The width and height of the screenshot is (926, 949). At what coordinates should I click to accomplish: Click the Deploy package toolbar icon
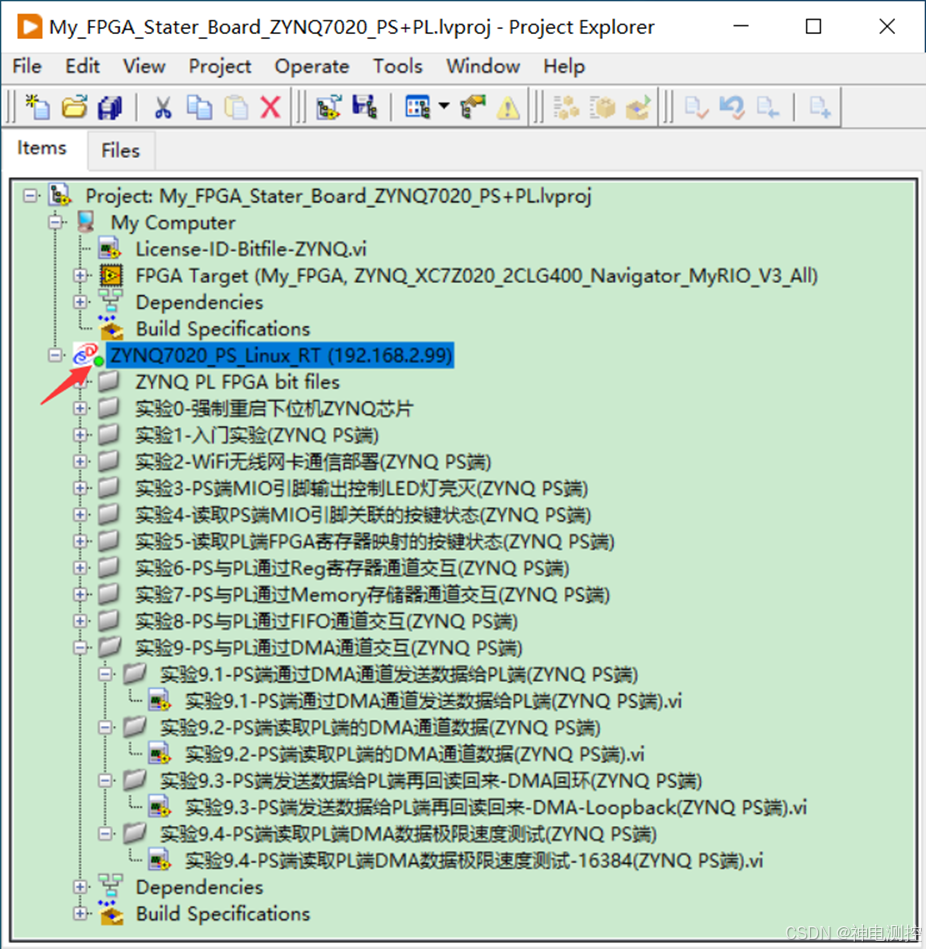(602, 107)
